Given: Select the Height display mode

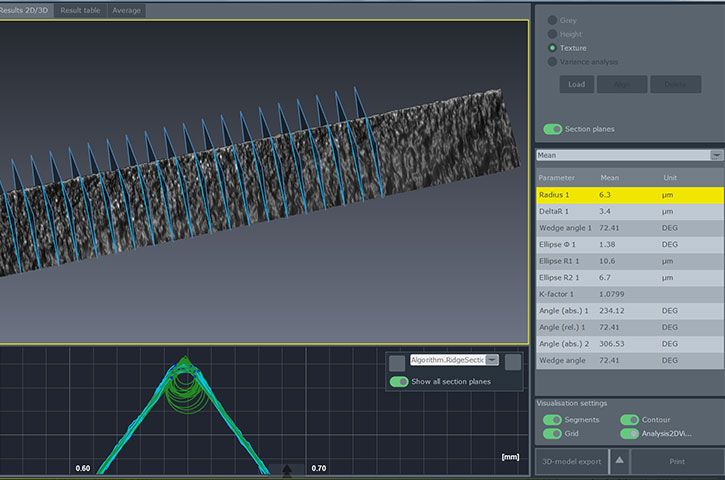Looking at the screenshot, I should point(552,34).
